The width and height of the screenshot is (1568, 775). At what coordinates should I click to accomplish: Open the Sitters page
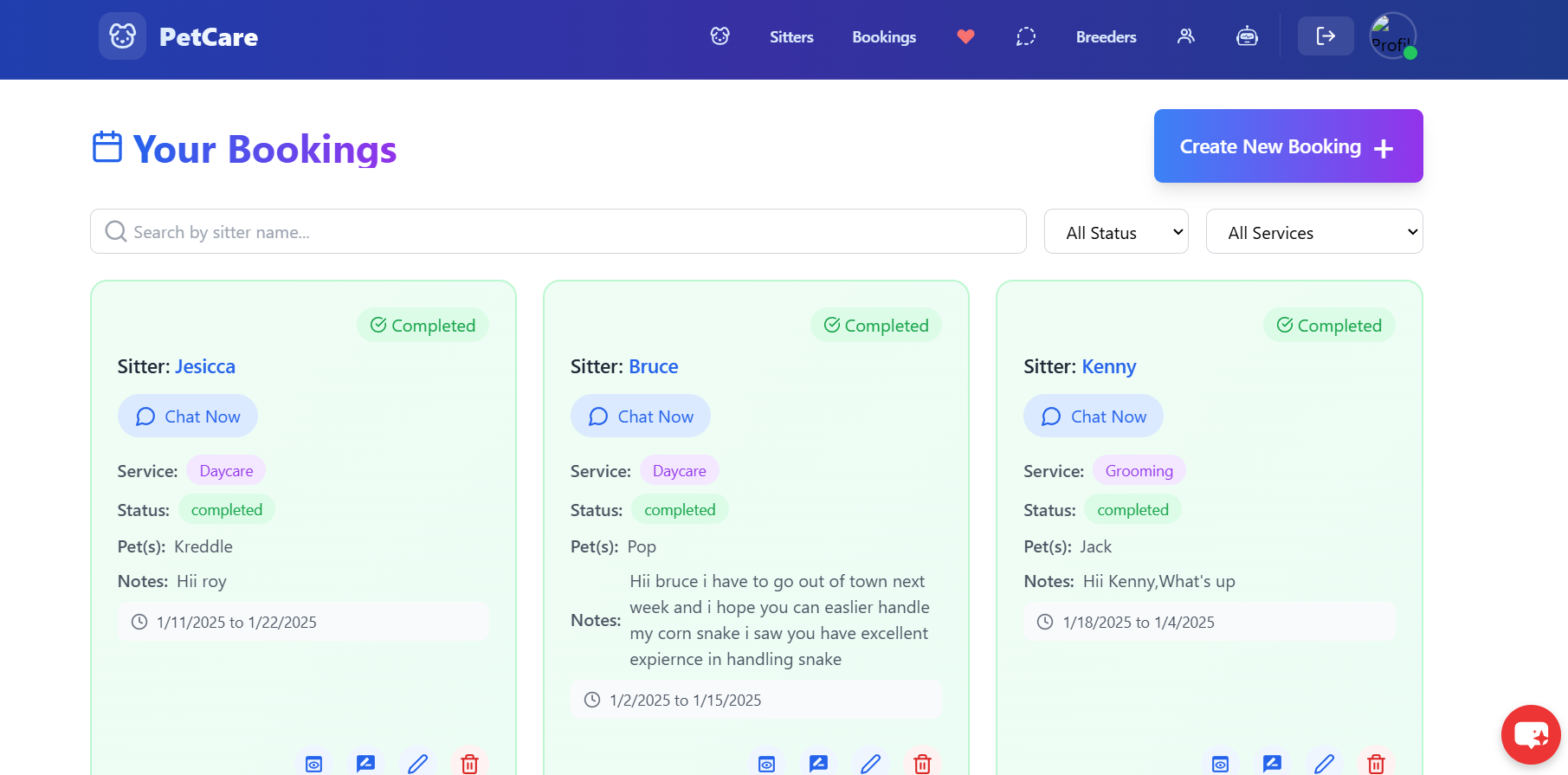pyautogui.click(x=791, y=37)
